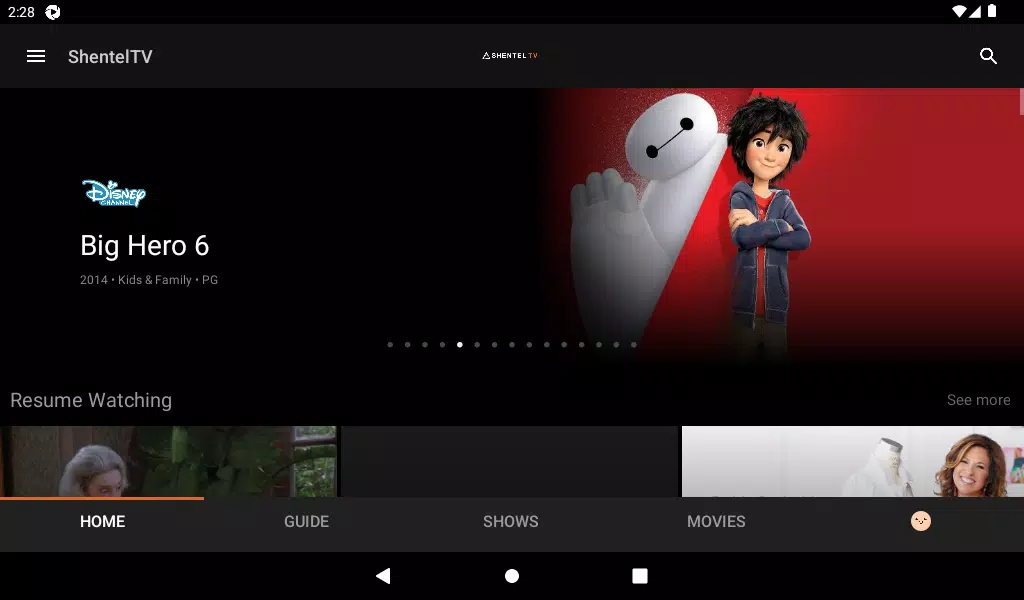This screenshot has height=600, width=1024.
Task: Click the ShentelTV app title
Action: (110, 56)
